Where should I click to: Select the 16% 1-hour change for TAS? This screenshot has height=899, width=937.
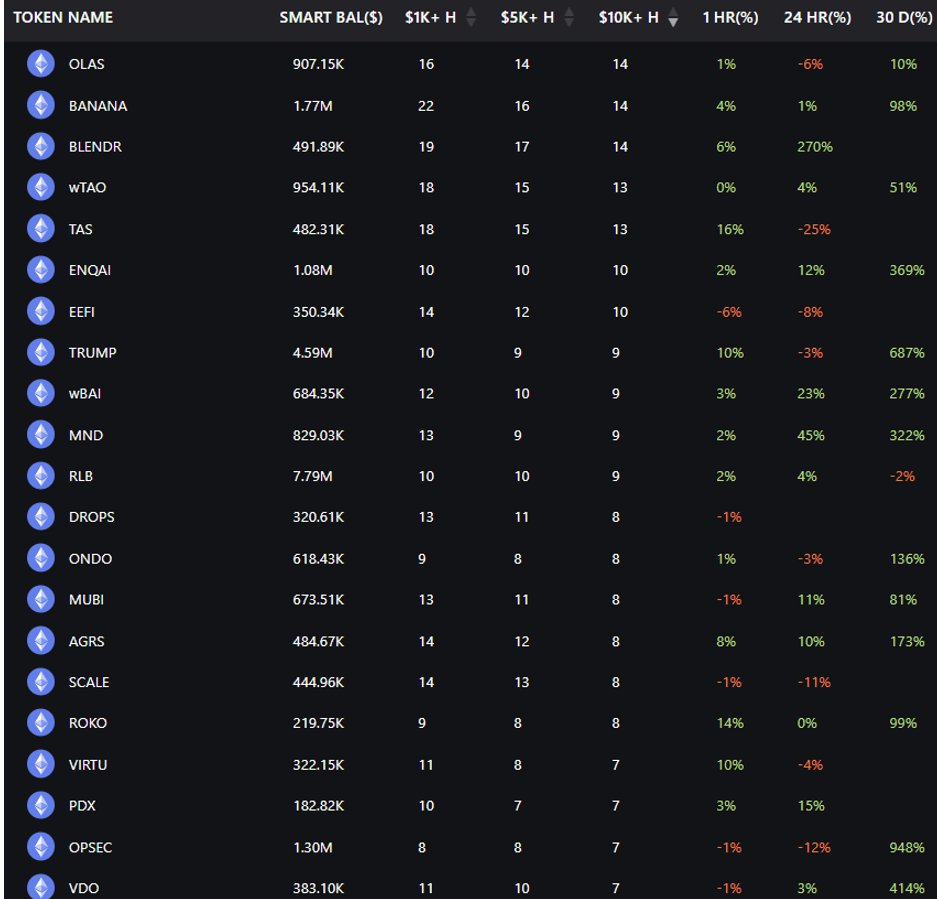click(730, 229)
